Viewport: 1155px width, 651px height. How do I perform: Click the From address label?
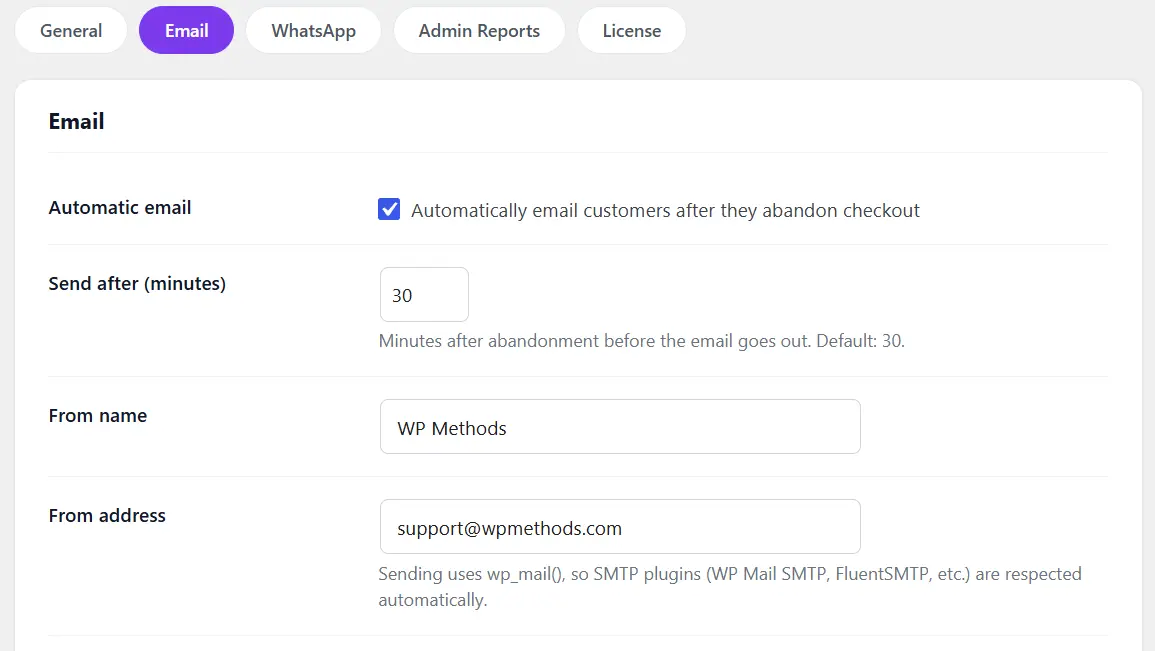pyautogui.click(x=108, y=515)
